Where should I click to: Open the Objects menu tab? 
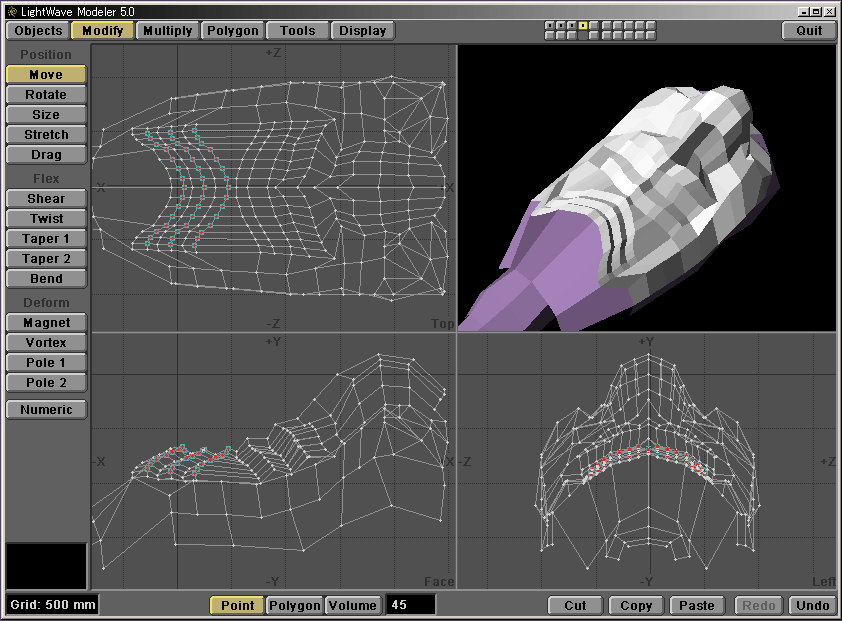pos(39,31)
